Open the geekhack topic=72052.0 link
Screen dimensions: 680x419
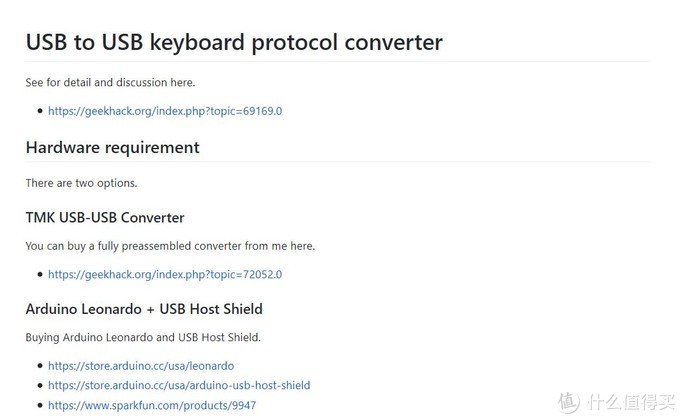click(165, 275)
